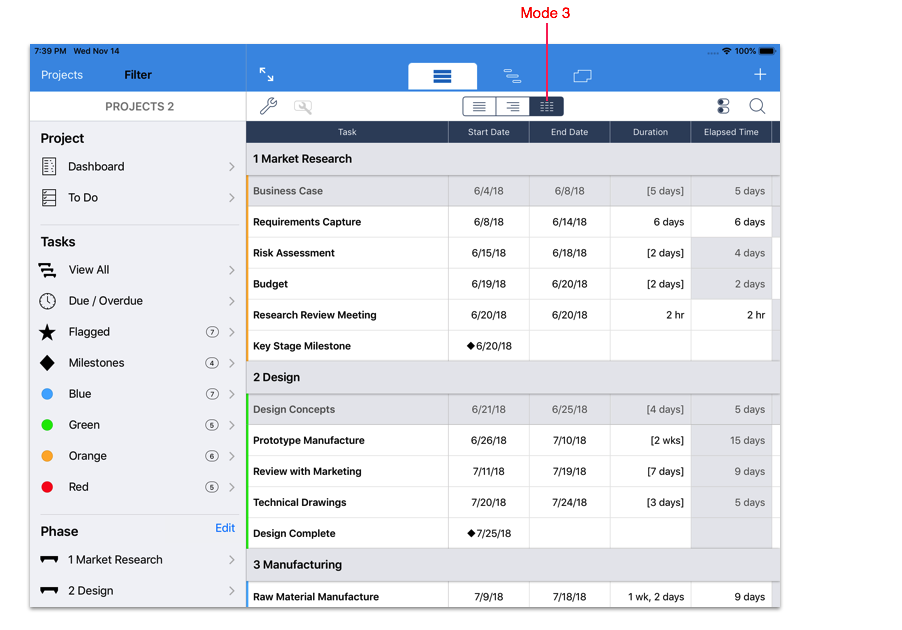Click the plus add icon
Screen dimensions: 902x630
[760, 75]
